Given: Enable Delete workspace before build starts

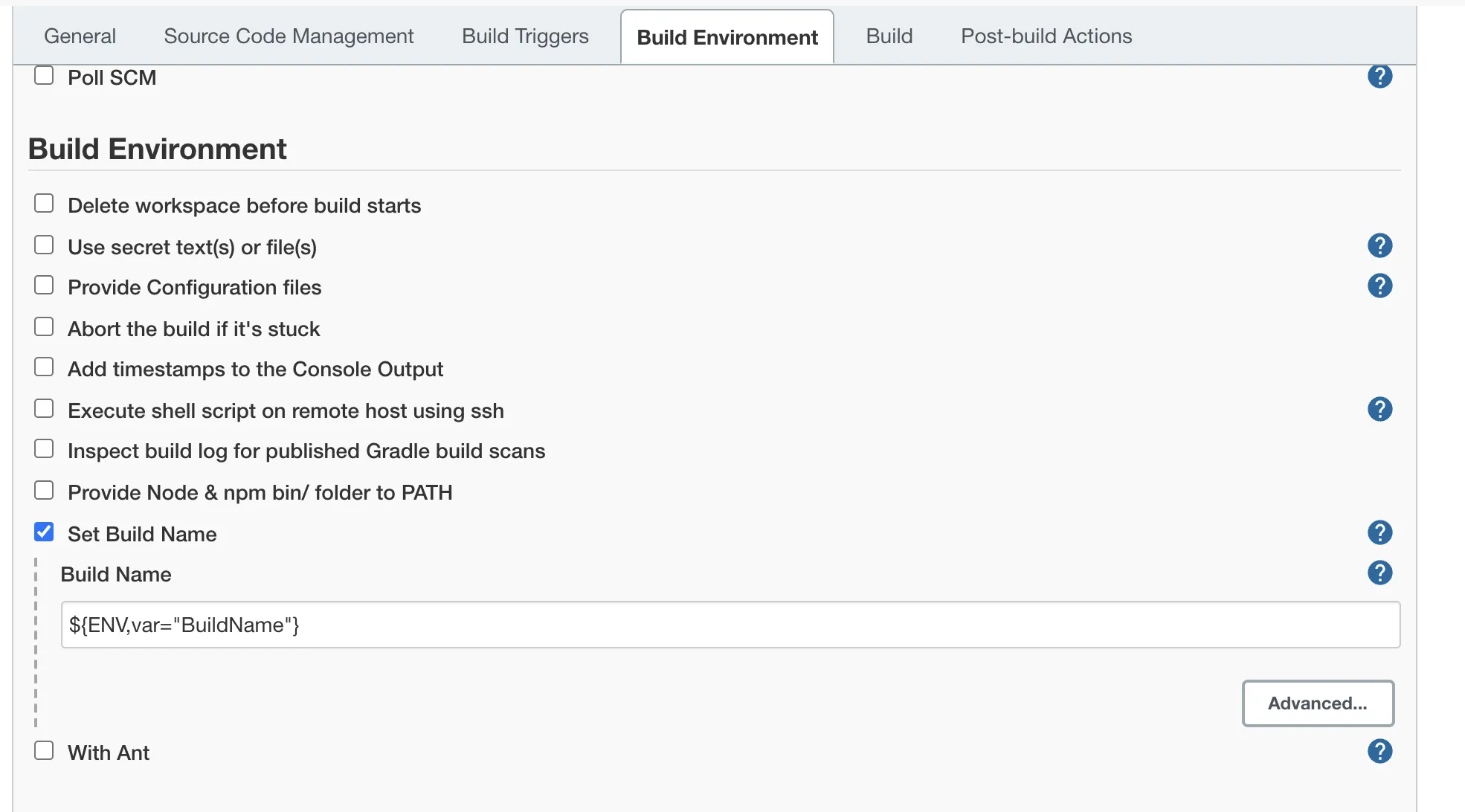Looking at the screenshot, I should pyautogui.click(x=44, y=204).
